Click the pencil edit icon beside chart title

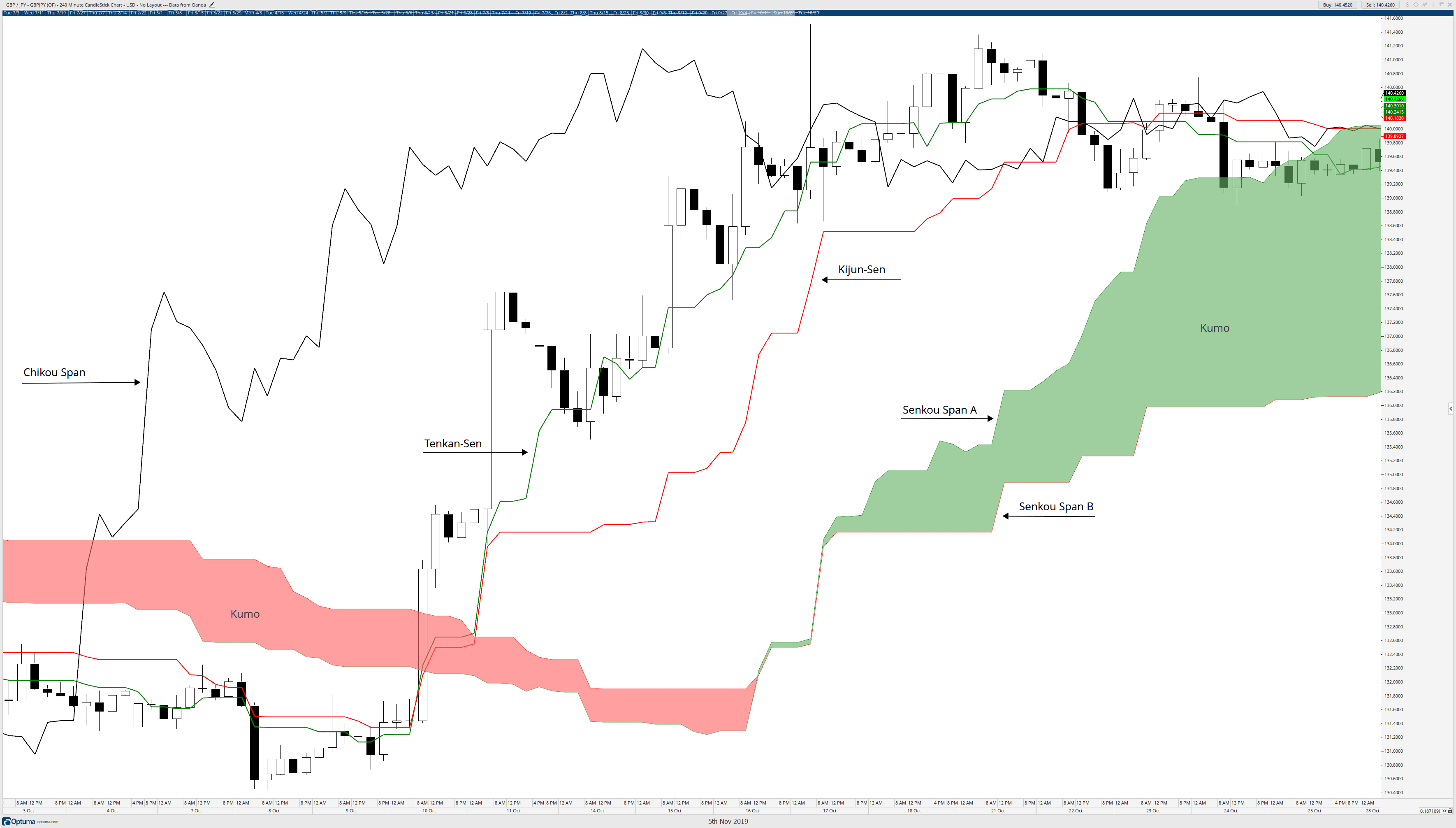(x=212, y=5)
